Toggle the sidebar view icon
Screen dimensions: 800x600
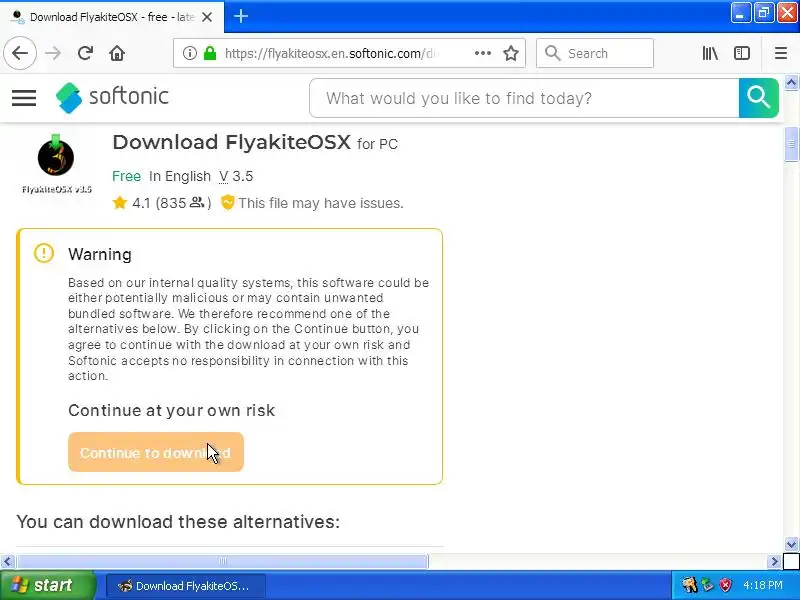pos(742,53)
